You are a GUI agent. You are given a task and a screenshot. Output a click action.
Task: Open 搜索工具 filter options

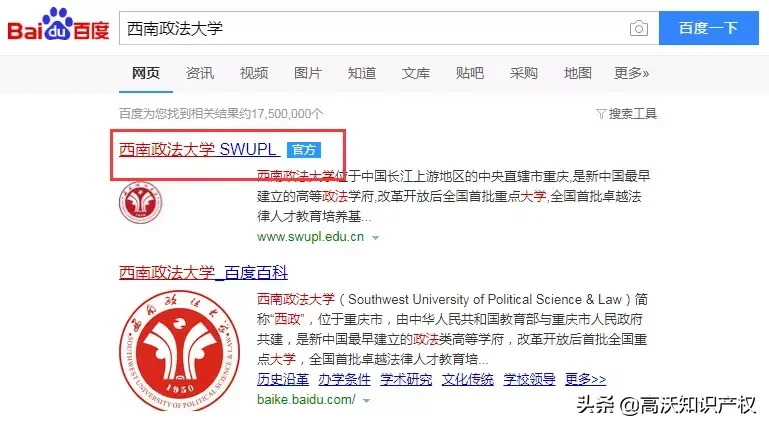pyautogui.click(x=626, y=114)
